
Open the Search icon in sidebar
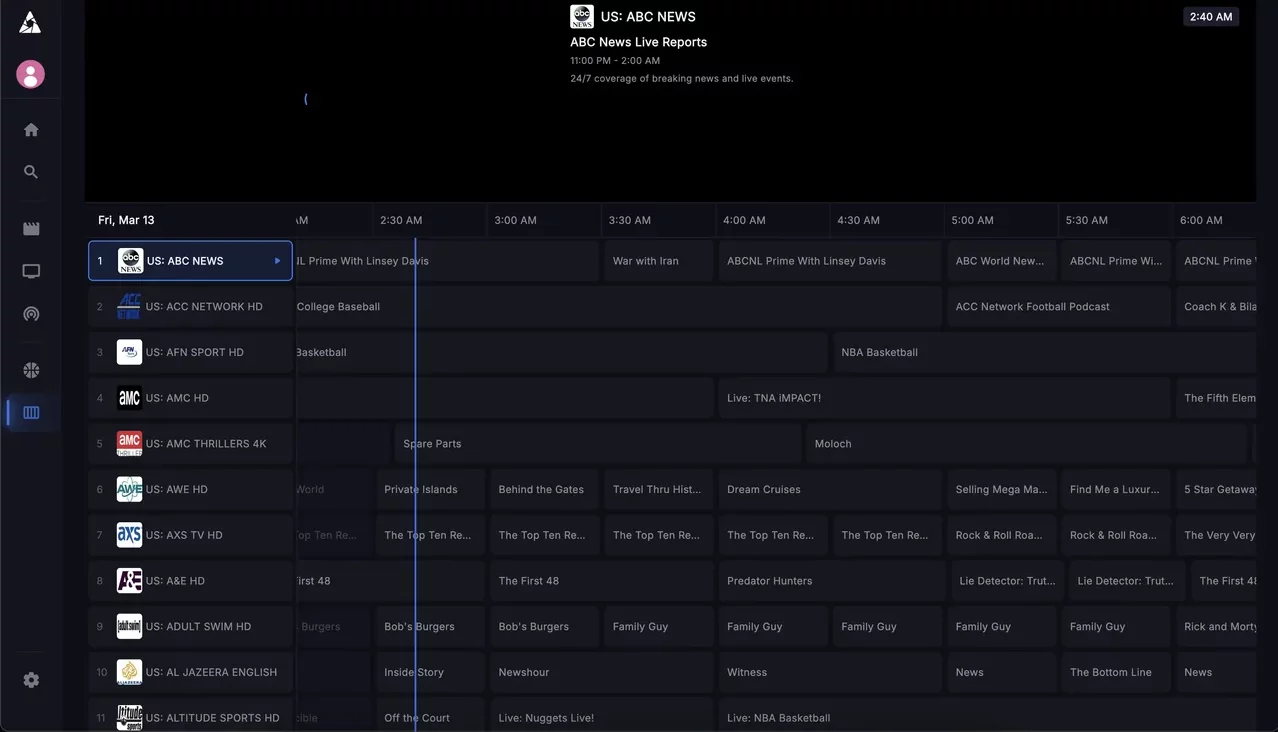coord(31,172)
